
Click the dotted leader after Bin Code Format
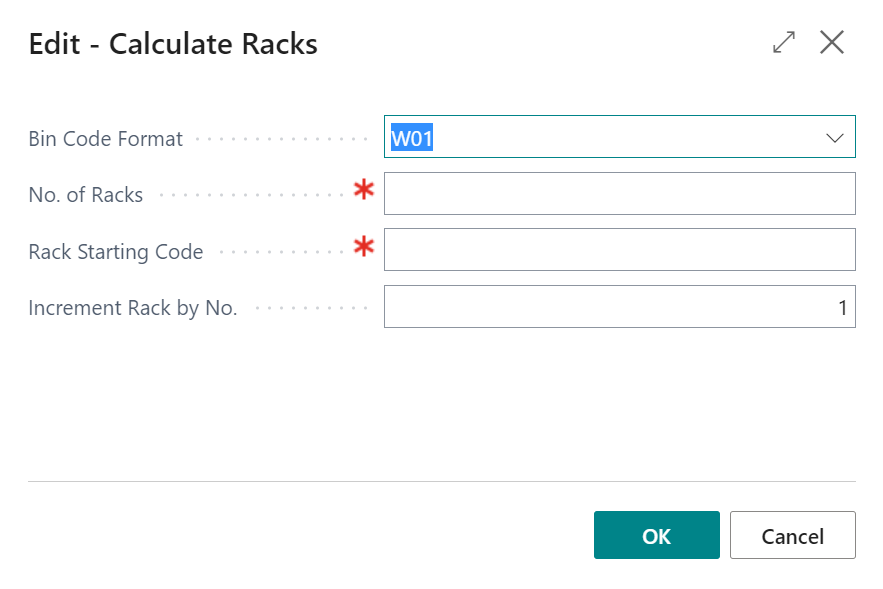pyautogui.click(x=282, y=139)
